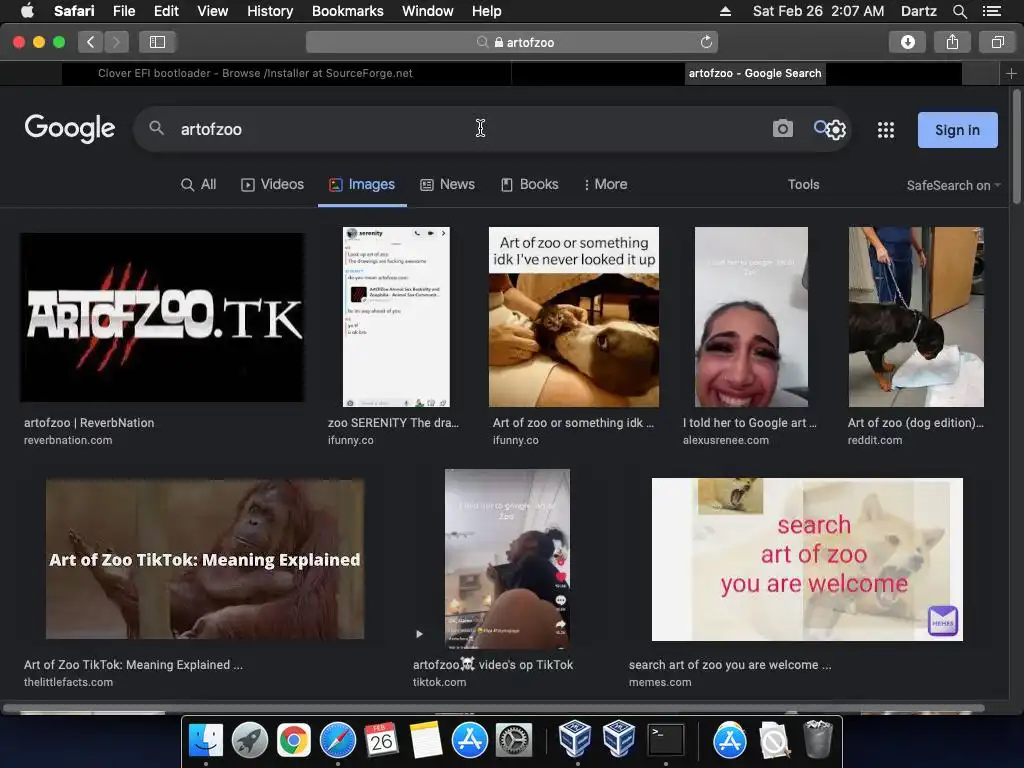The height and width of the screenshot is (768, 1024).
Task: Open the History menu
Action: [270, 11]
